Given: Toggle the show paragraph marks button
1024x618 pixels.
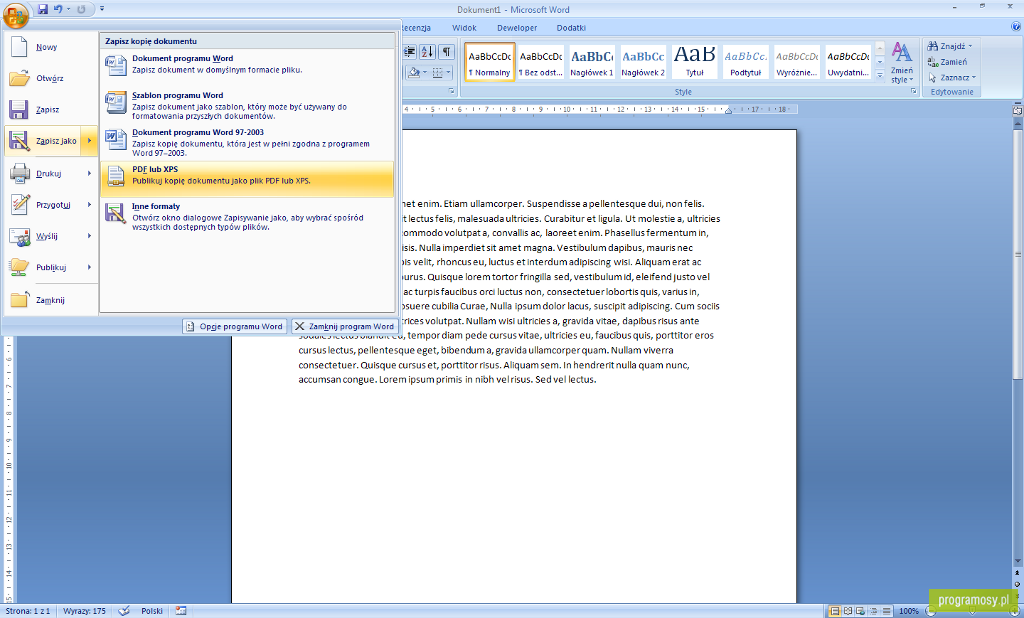Looking at the screenshot, I should pyautogui.click(x=446, y=52).
